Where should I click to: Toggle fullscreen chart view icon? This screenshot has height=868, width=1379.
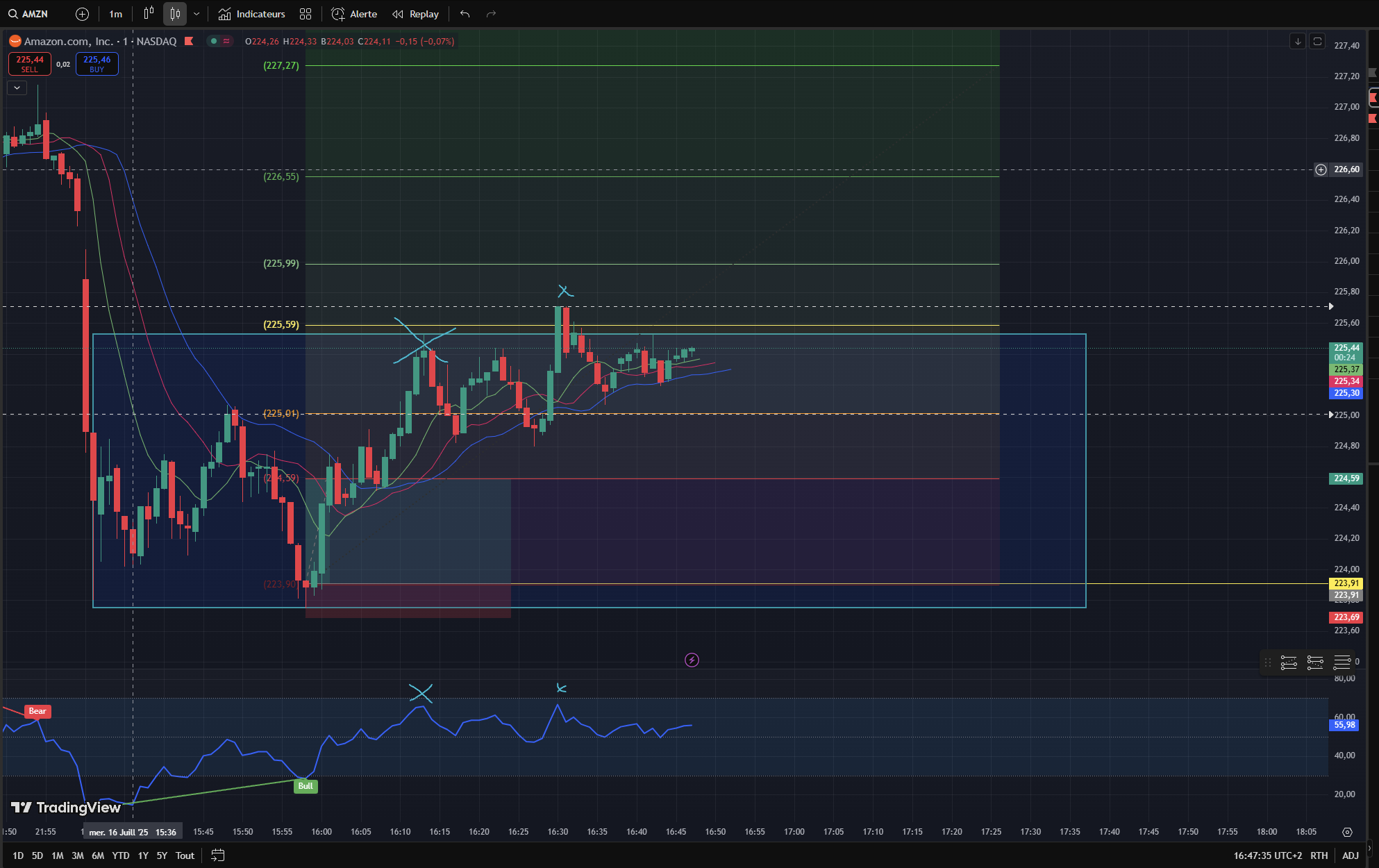pos(1317,42)
